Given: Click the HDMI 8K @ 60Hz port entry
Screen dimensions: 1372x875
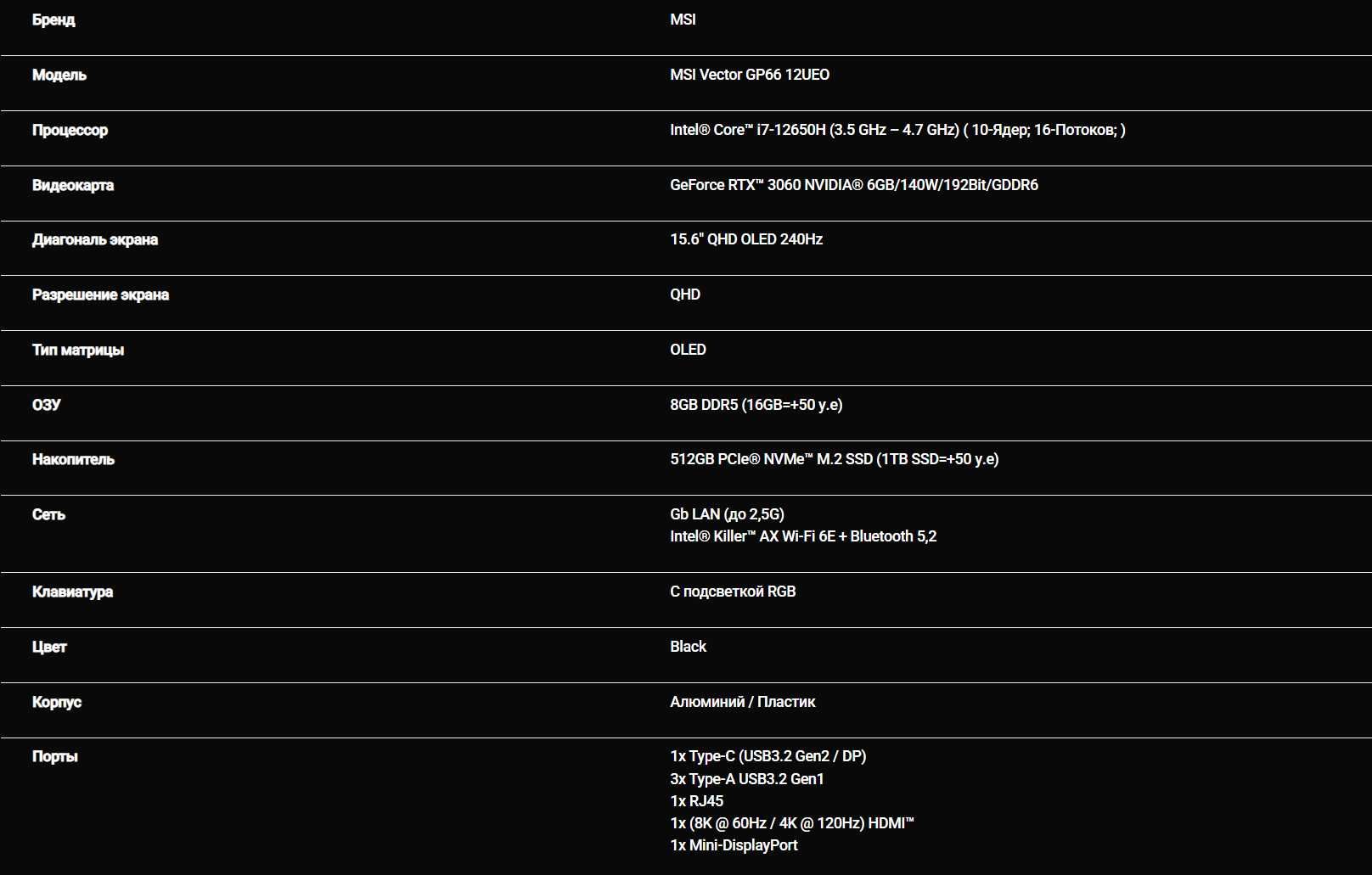Looking at the screenshot, I should [x=792, y=823].
